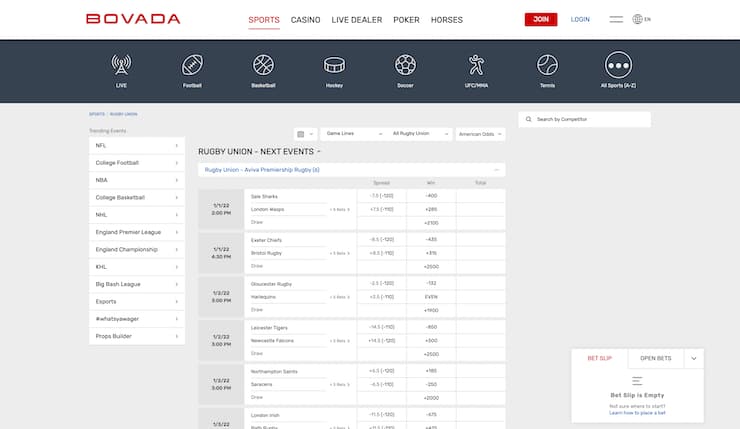Open the calendar date filter icon

point(305,134)
